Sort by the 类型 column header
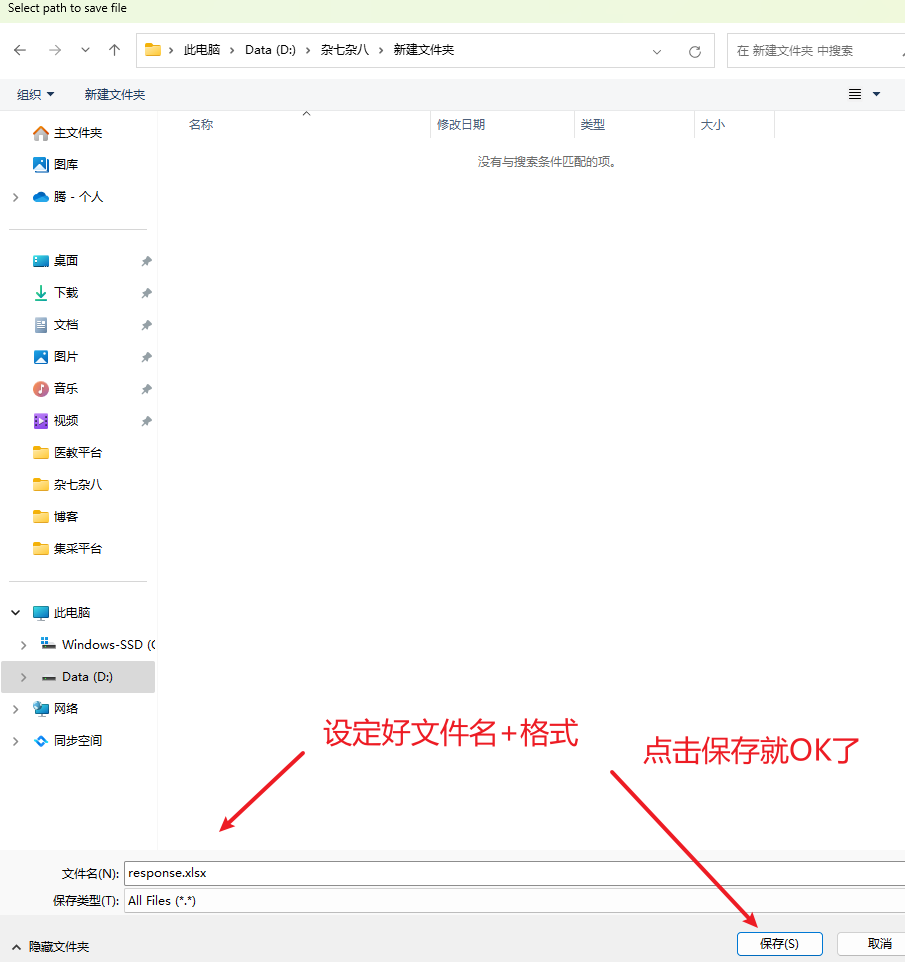 coord(593,125)
